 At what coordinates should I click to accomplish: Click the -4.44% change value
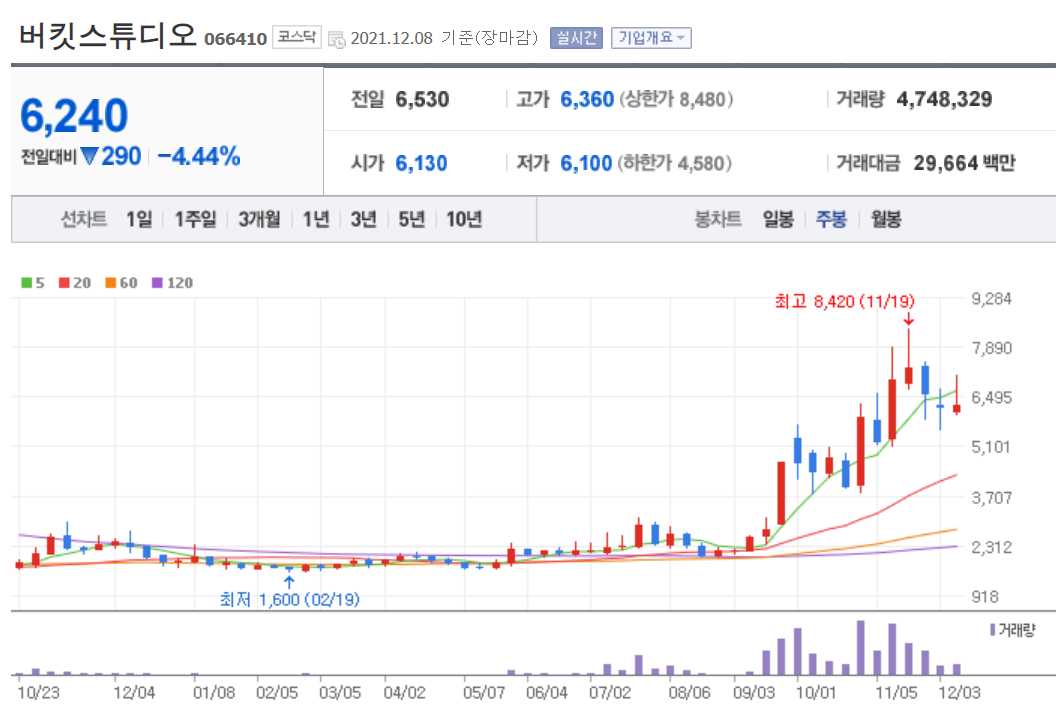pos(199,156)
